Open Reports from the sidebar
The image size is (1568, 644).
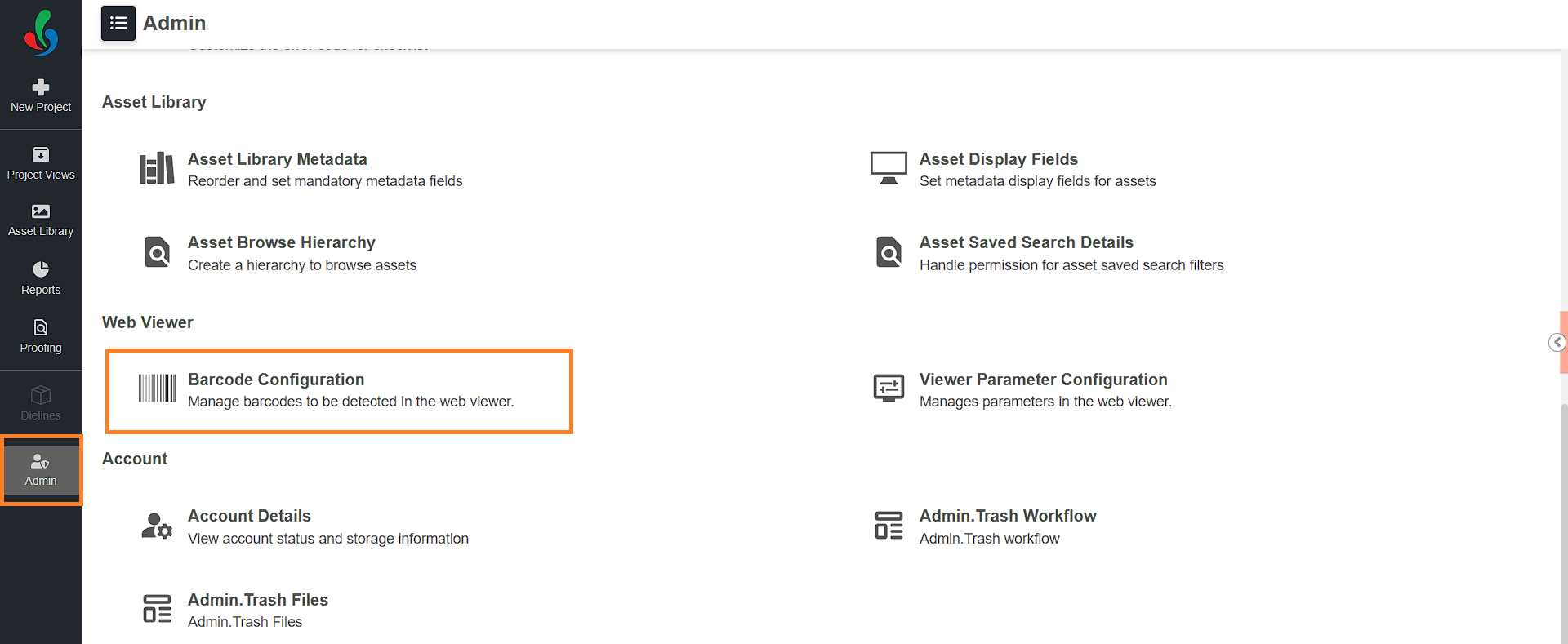[x=41, y=278]
